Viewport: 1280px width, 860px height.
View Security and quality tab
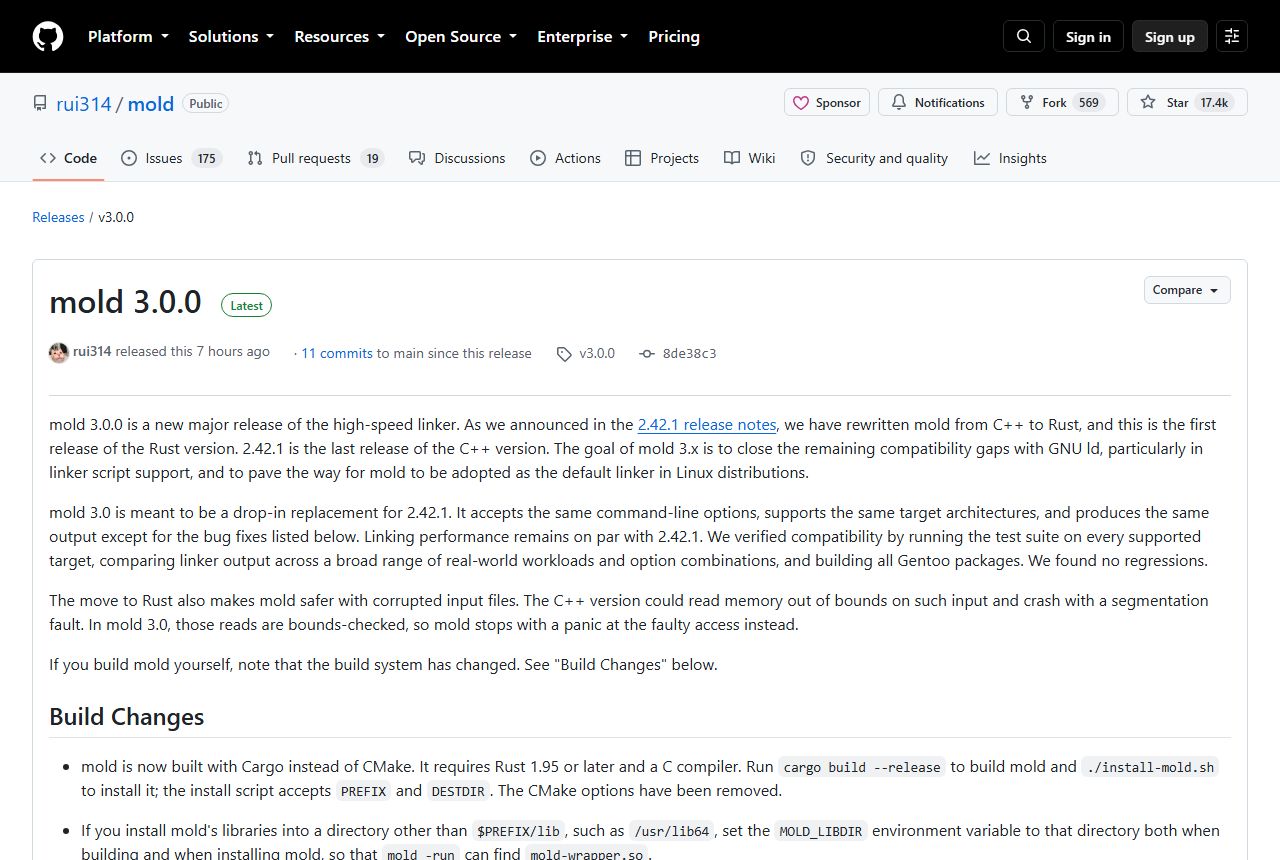874,158
